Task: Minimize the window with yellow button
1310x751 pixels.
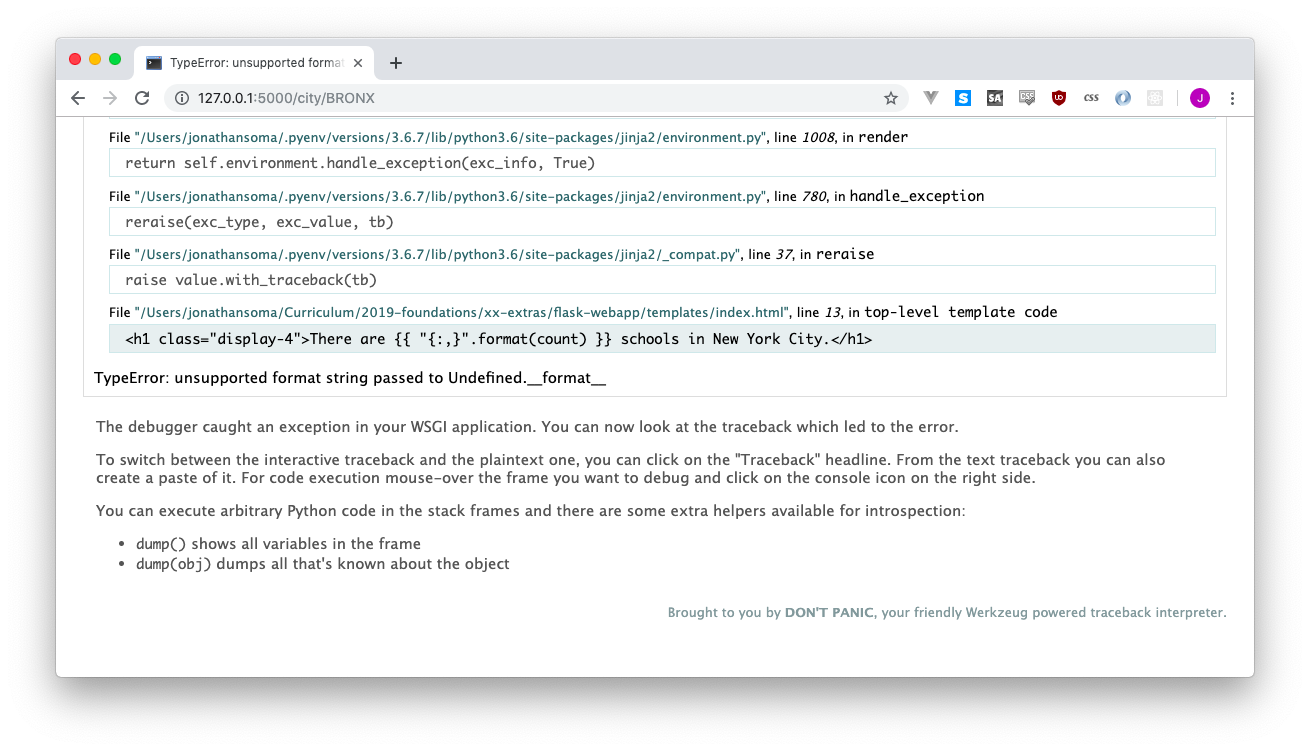Action: (95, 60)
